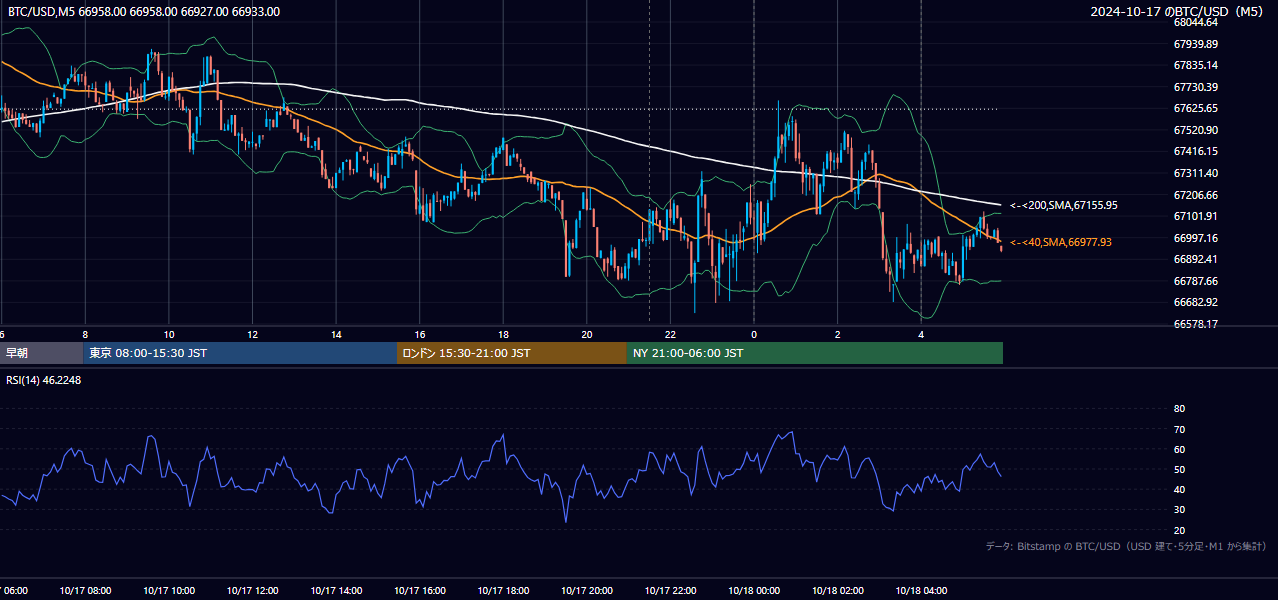Click the Bitstamp data source note

pos(1126,546)
